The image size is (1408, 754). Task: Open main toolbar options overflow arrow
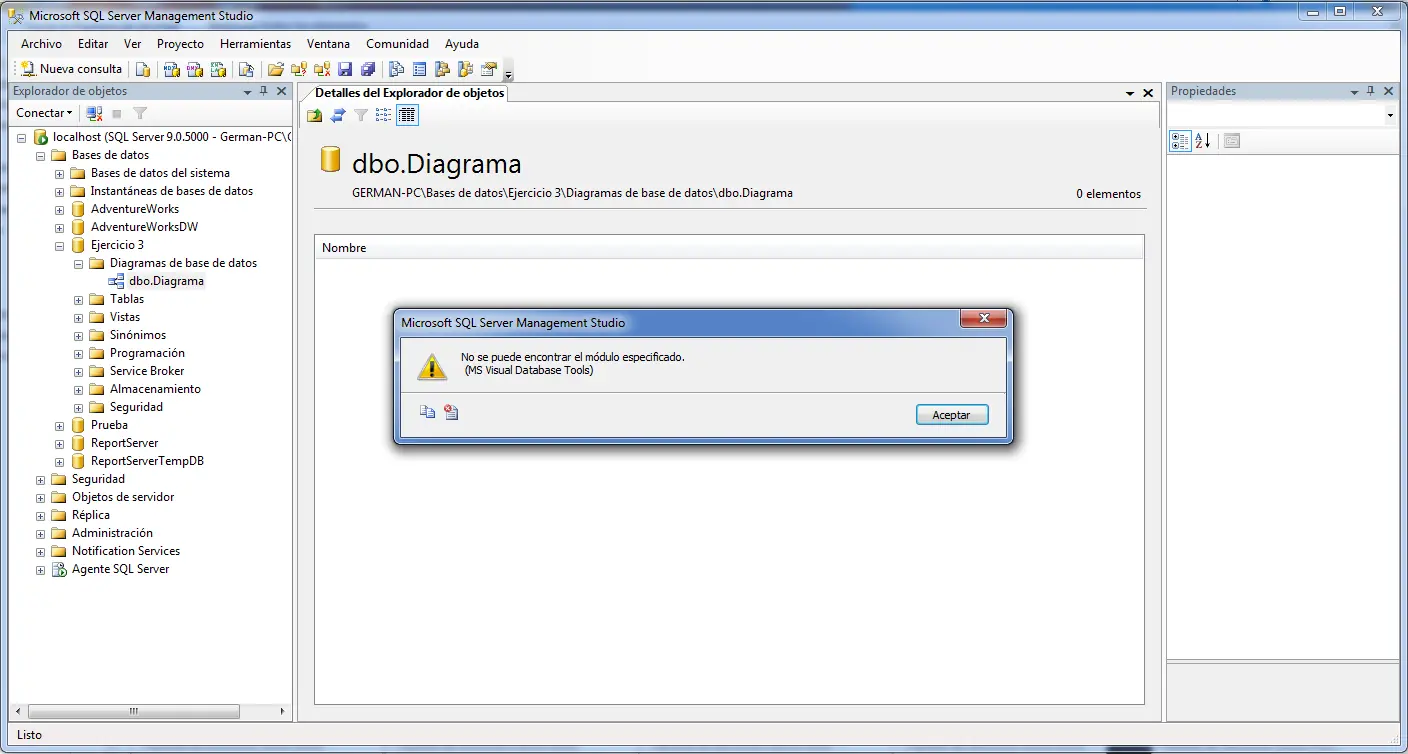508,72
